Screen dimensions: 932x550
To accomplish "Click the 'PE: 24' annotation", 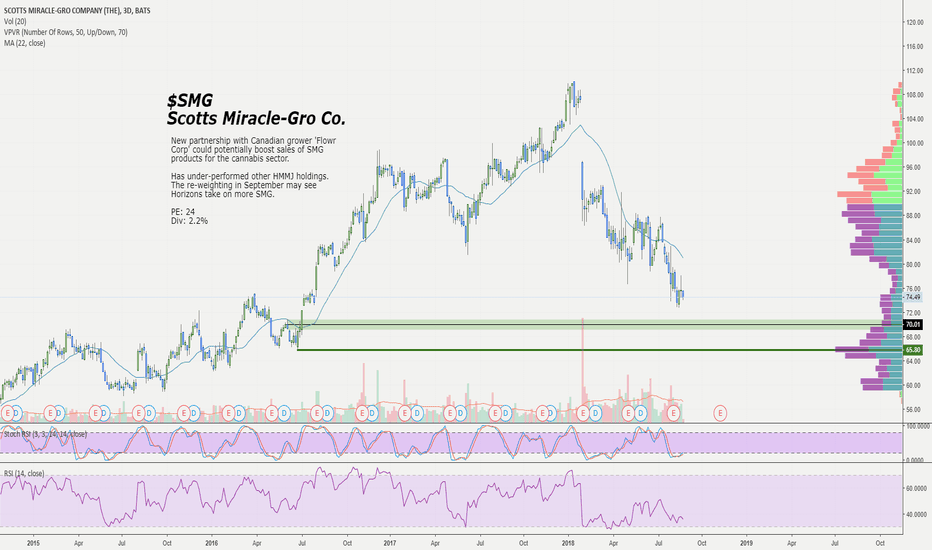I will tap(182, 212).
